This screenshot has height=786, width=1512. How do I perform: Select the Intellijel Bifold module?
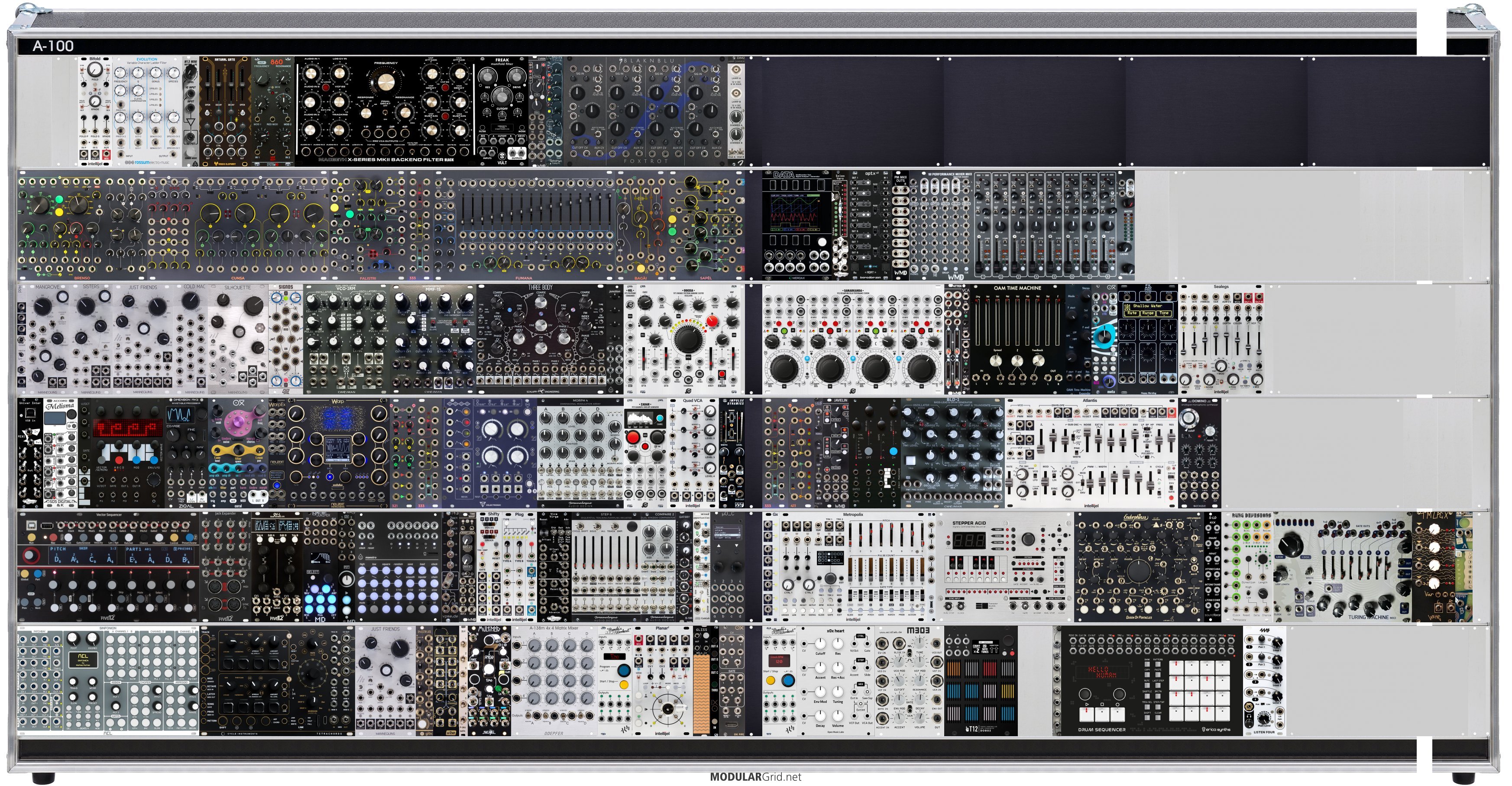click(x=94, y=112)
